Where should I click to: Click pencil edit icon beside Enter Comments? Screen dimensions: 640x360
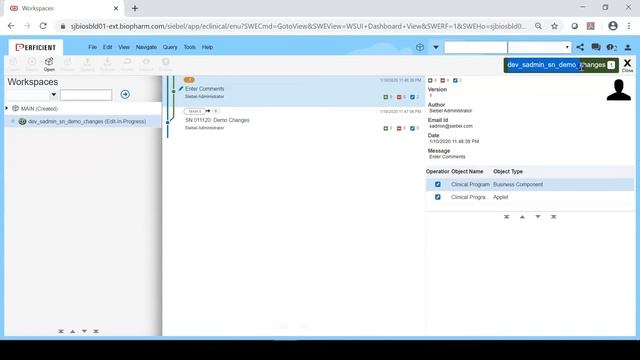pyautogui.click(x=181, y=89)
